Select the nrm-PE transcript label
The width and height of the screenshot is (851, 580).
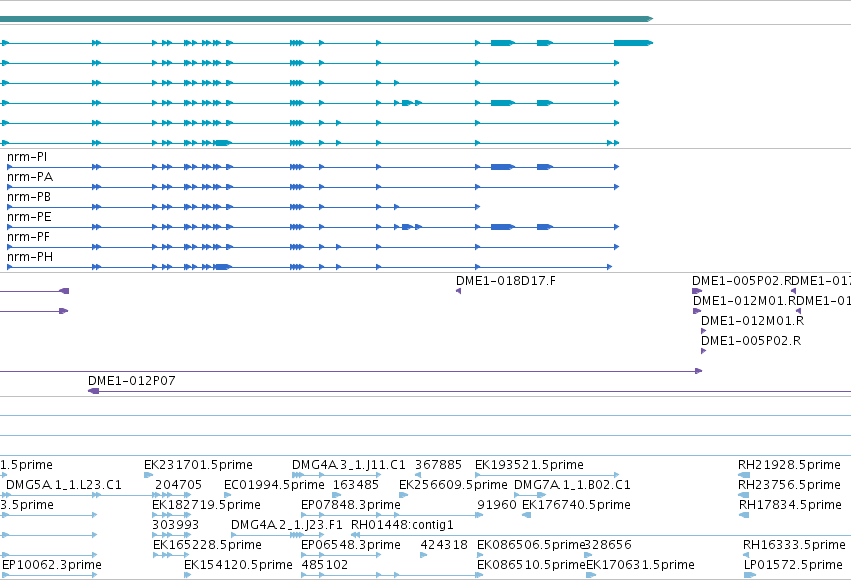tap(29, 217)
